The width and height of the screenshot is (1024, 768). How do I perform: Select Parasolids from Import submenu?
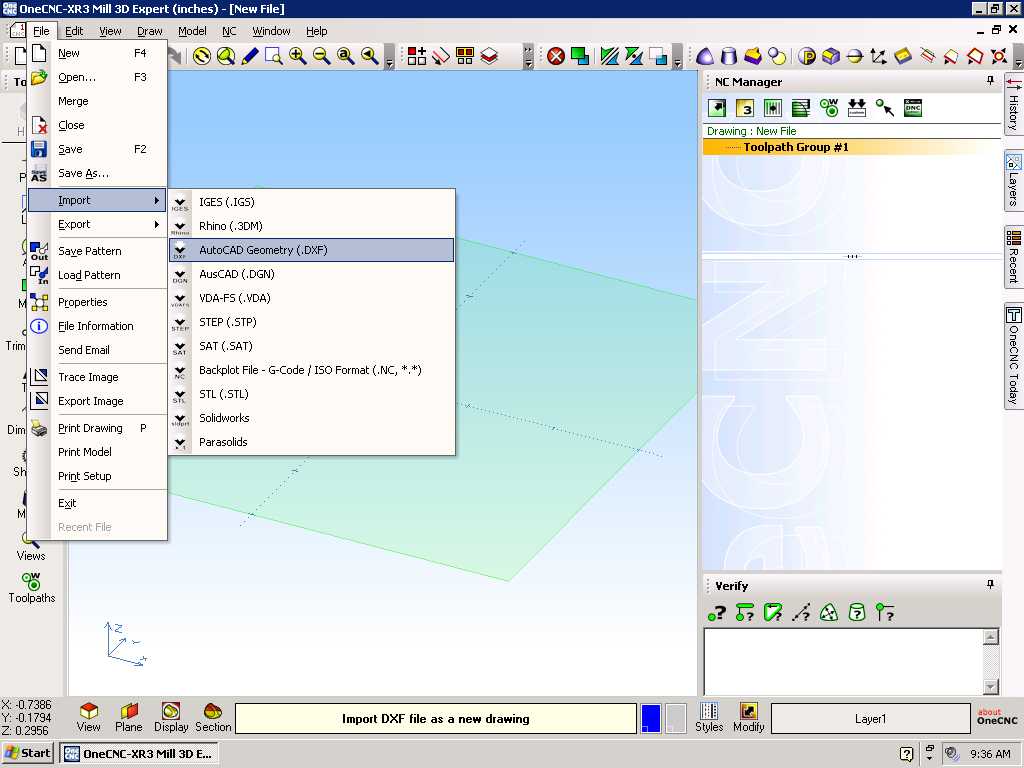coord(312,442)
